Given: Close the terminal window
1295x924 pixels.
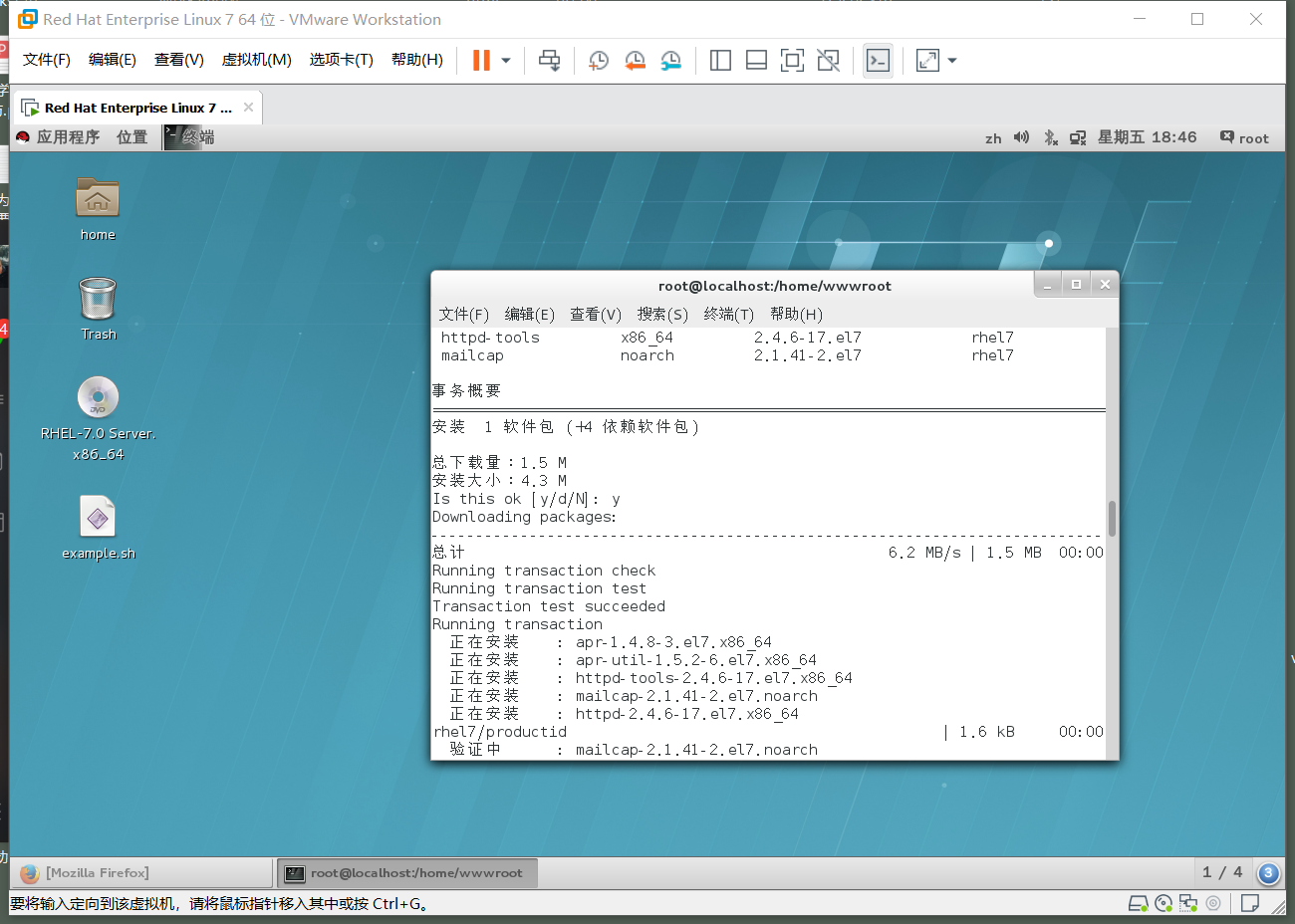Looking at the screenshot, I should point(1105,285).
